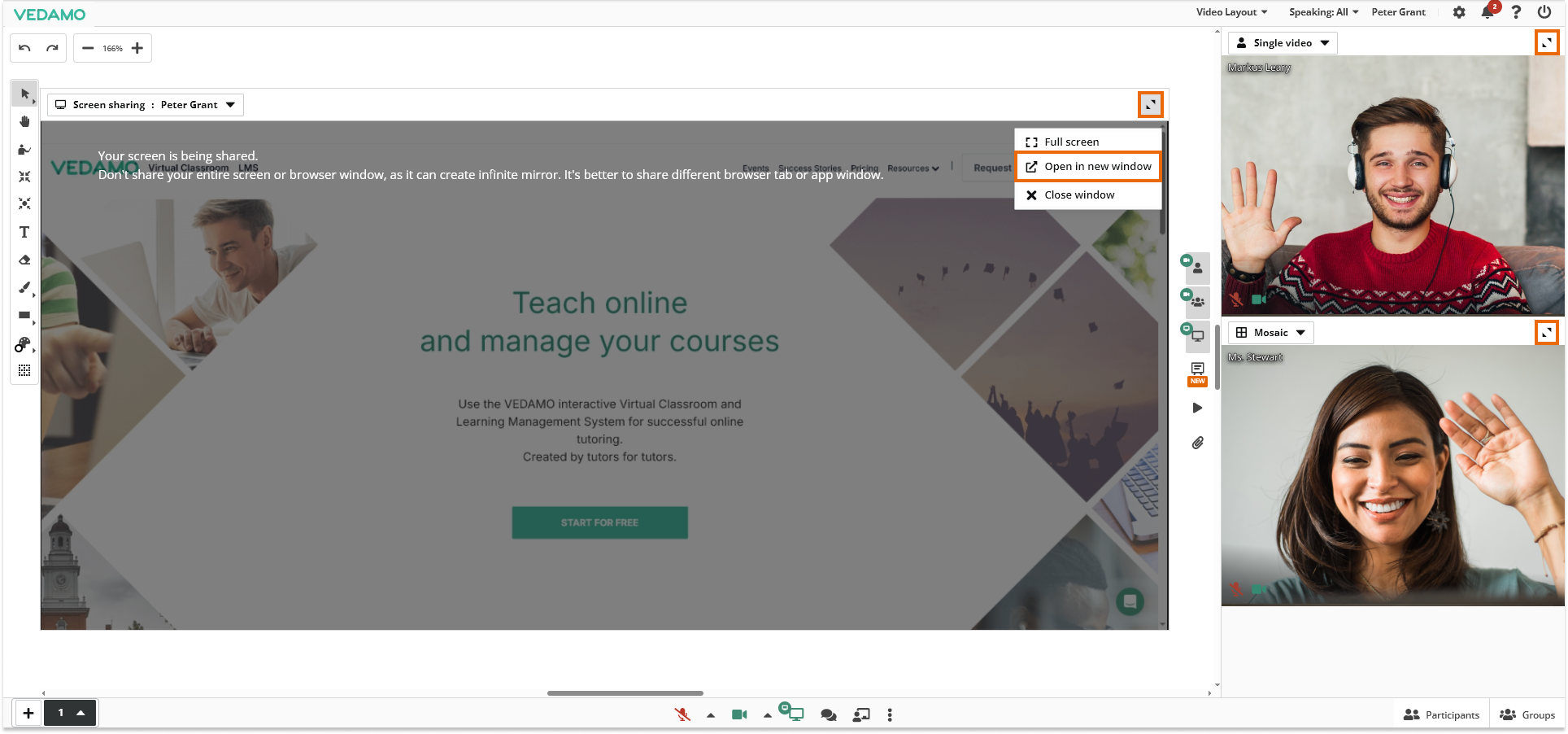Zoom out with the minus button
The width and height of the screenshot is (1568, 734).
88,48
